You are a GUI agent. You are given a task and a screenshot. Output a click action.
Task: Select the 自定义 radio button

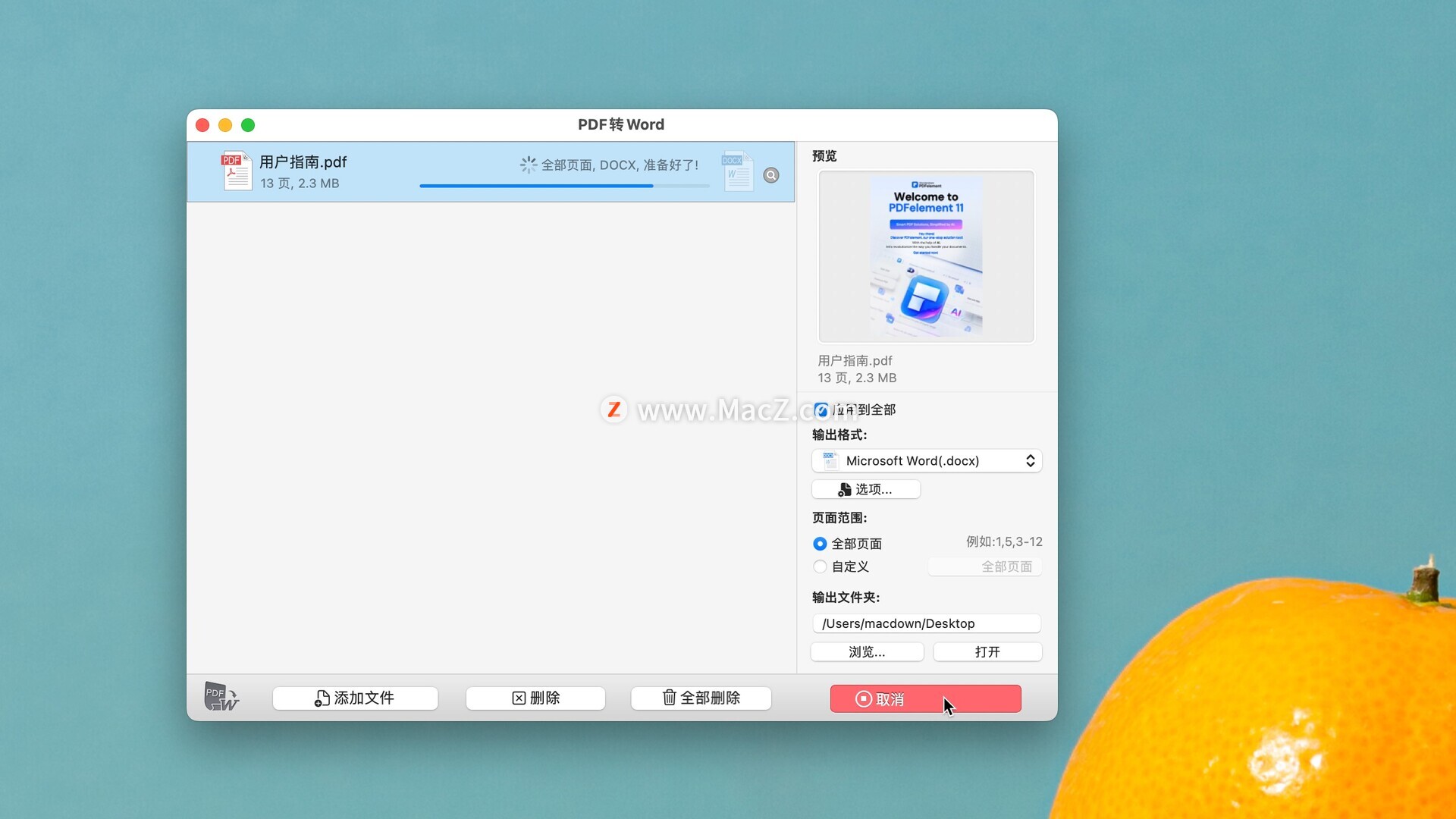click(820, 566)
